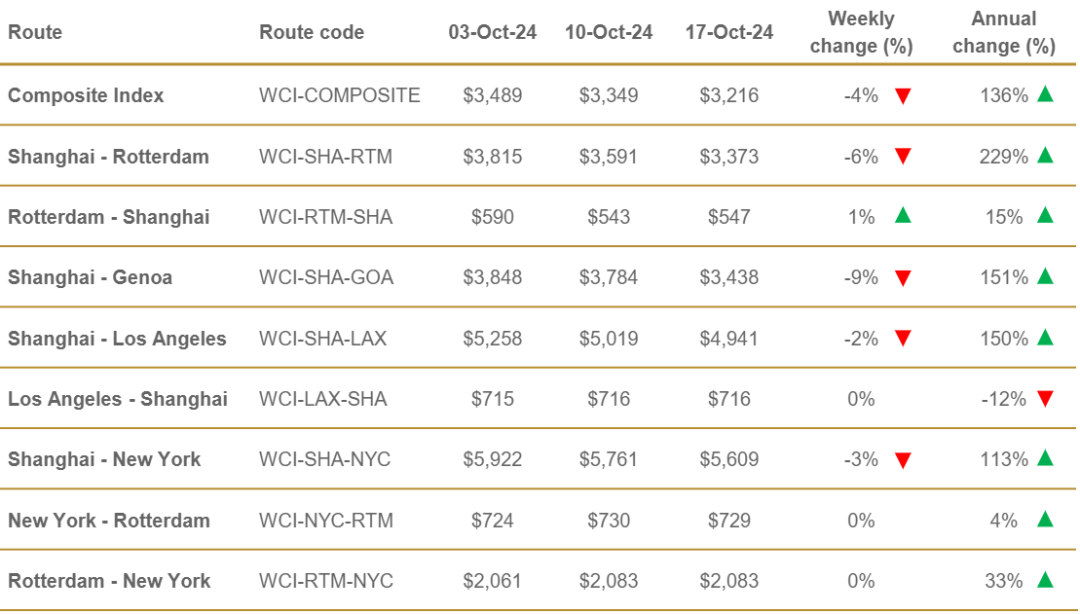Click the red down arrow in Composite Index weekly change
This screenshot has width=1080, height=614.
903,96
